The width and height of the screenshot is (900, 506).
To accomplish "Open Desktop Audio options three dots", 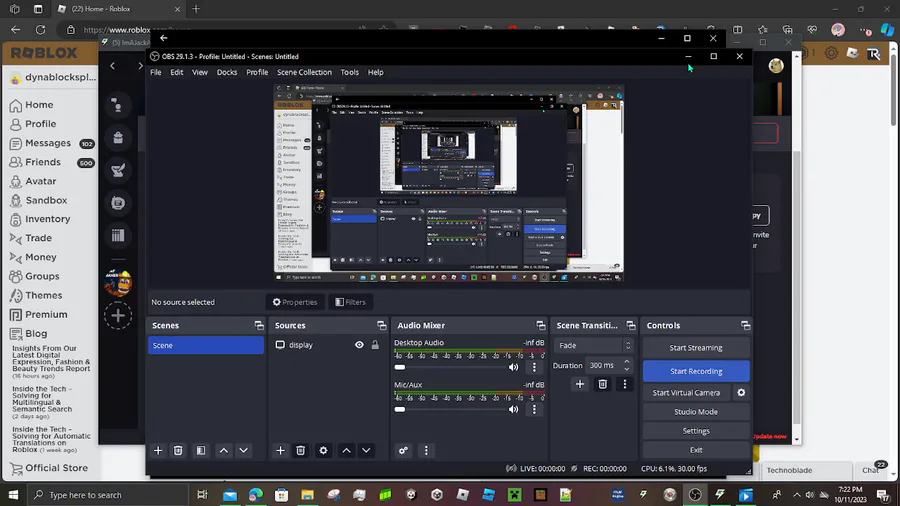I will (x=534, y=367).
